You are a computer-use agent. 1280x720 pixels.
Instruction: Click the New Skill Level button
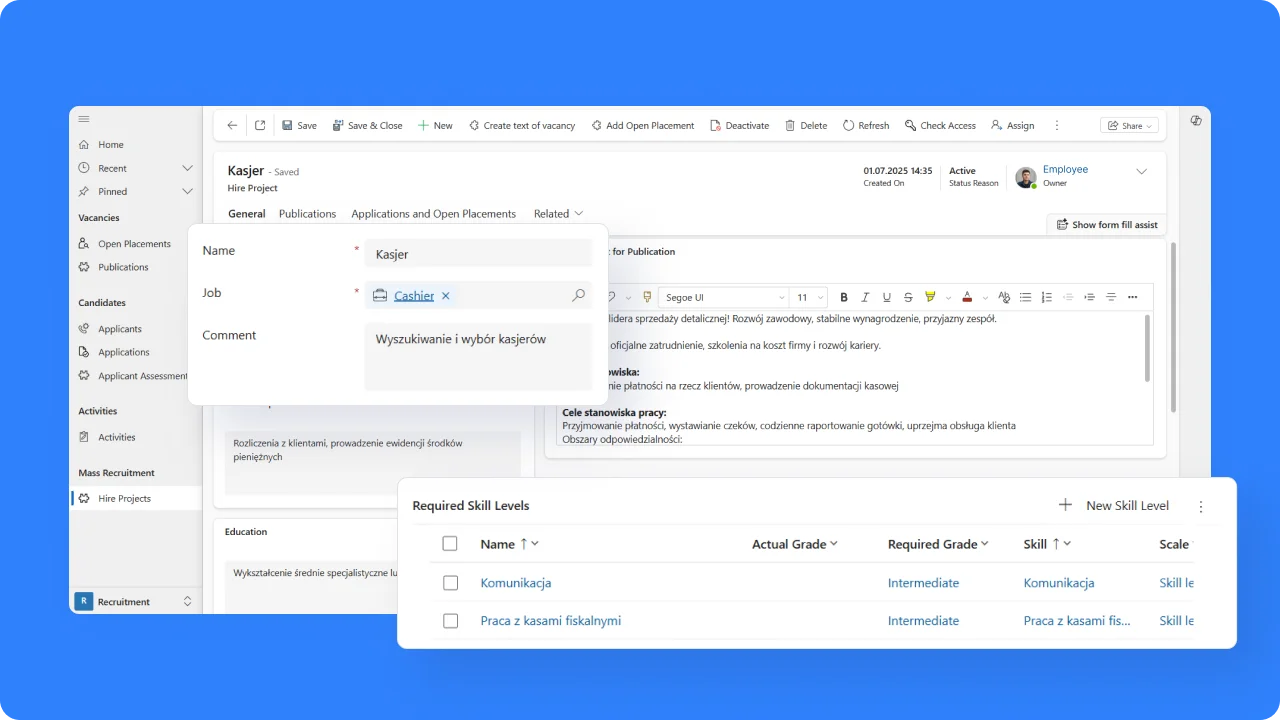coord(1114,506)
